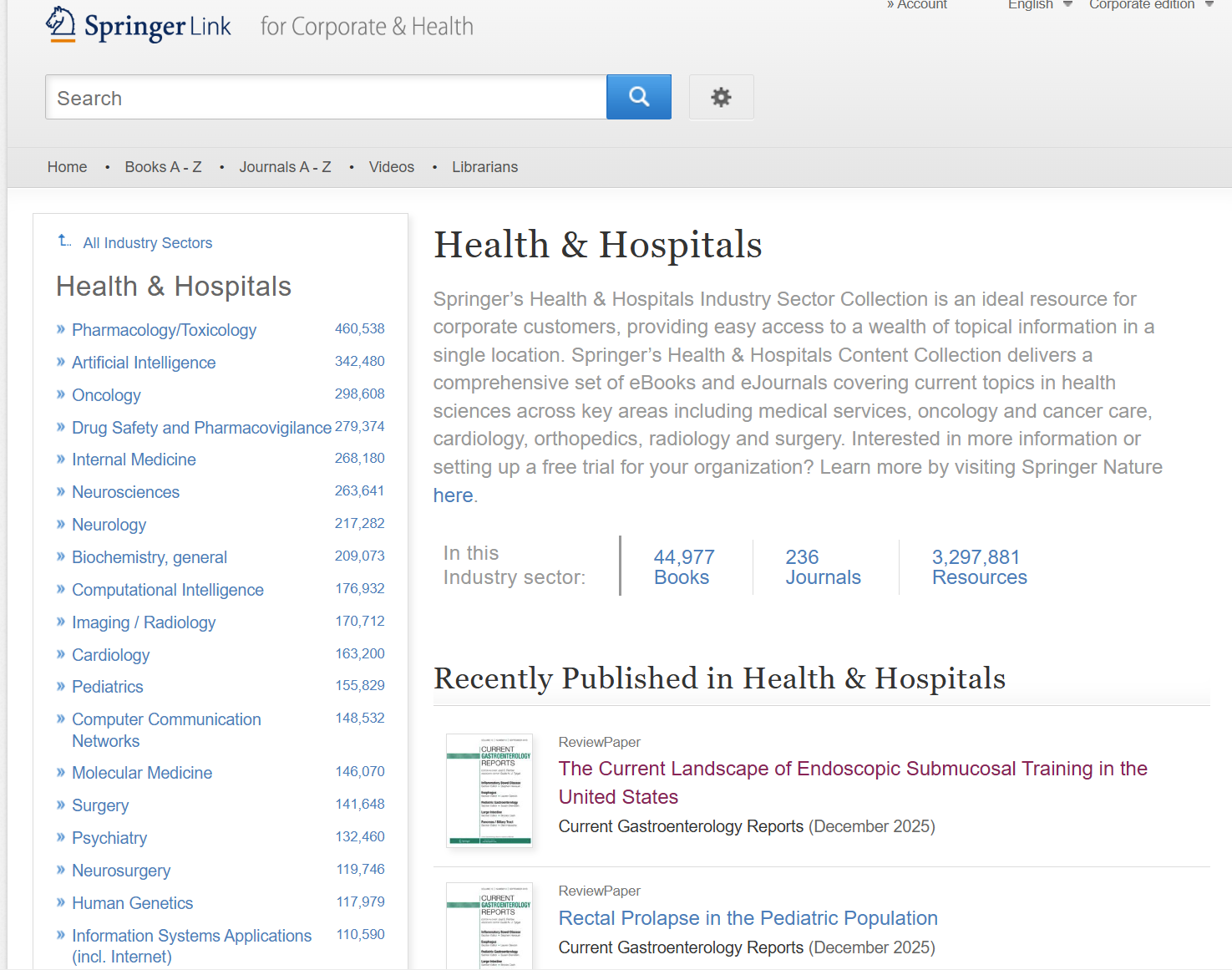This screenshot has width=1232, height=970.
Task: Open the English language dropdown
Action: [x=1039, y=5]
